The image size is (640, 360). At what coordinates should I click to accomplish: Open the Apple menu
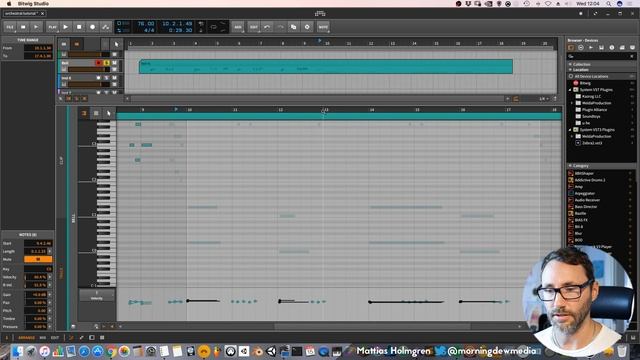(9, 4)
